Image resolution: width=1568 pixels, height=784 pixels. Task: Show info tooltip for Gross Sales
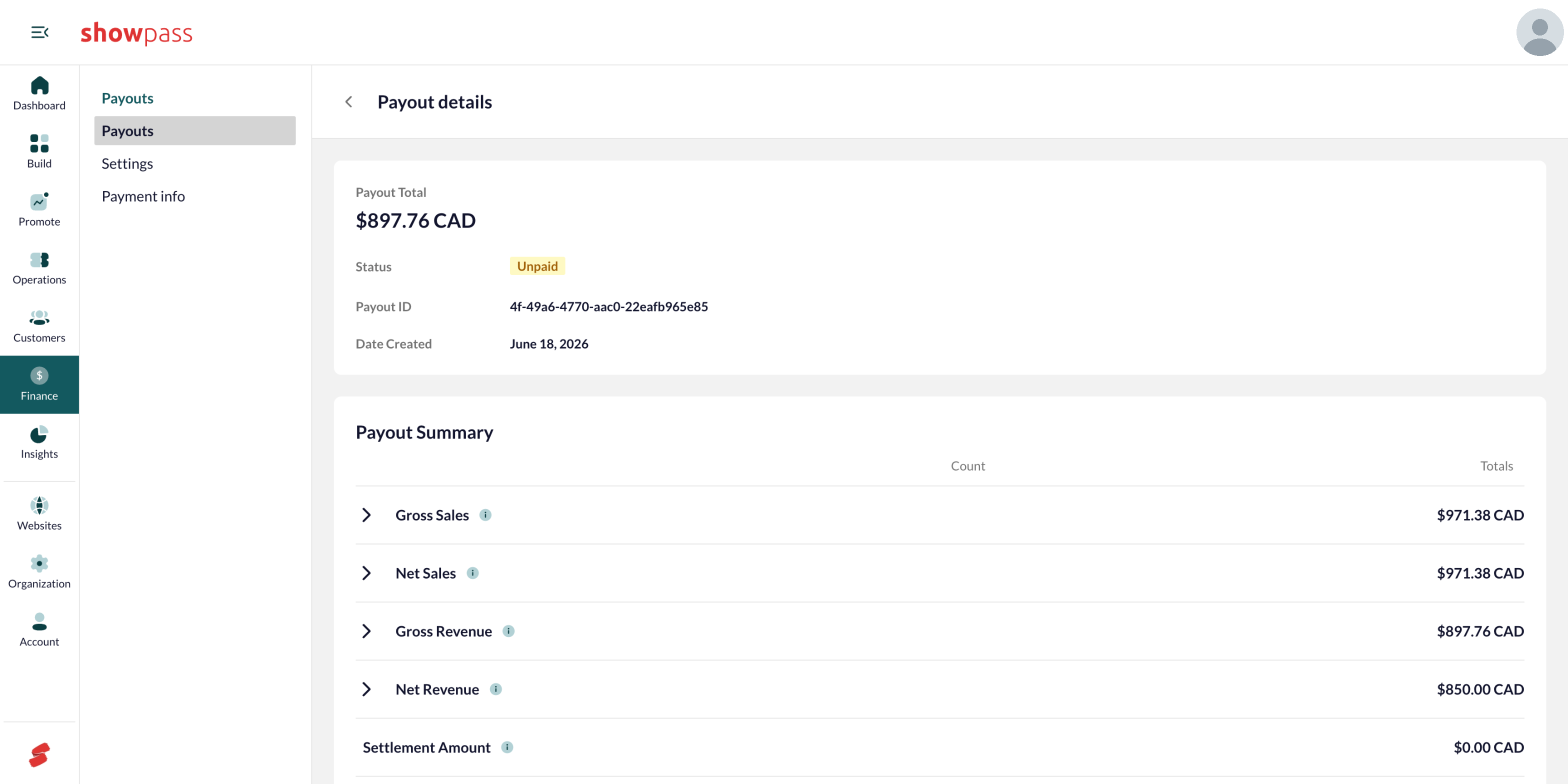[x=485, y=515]
